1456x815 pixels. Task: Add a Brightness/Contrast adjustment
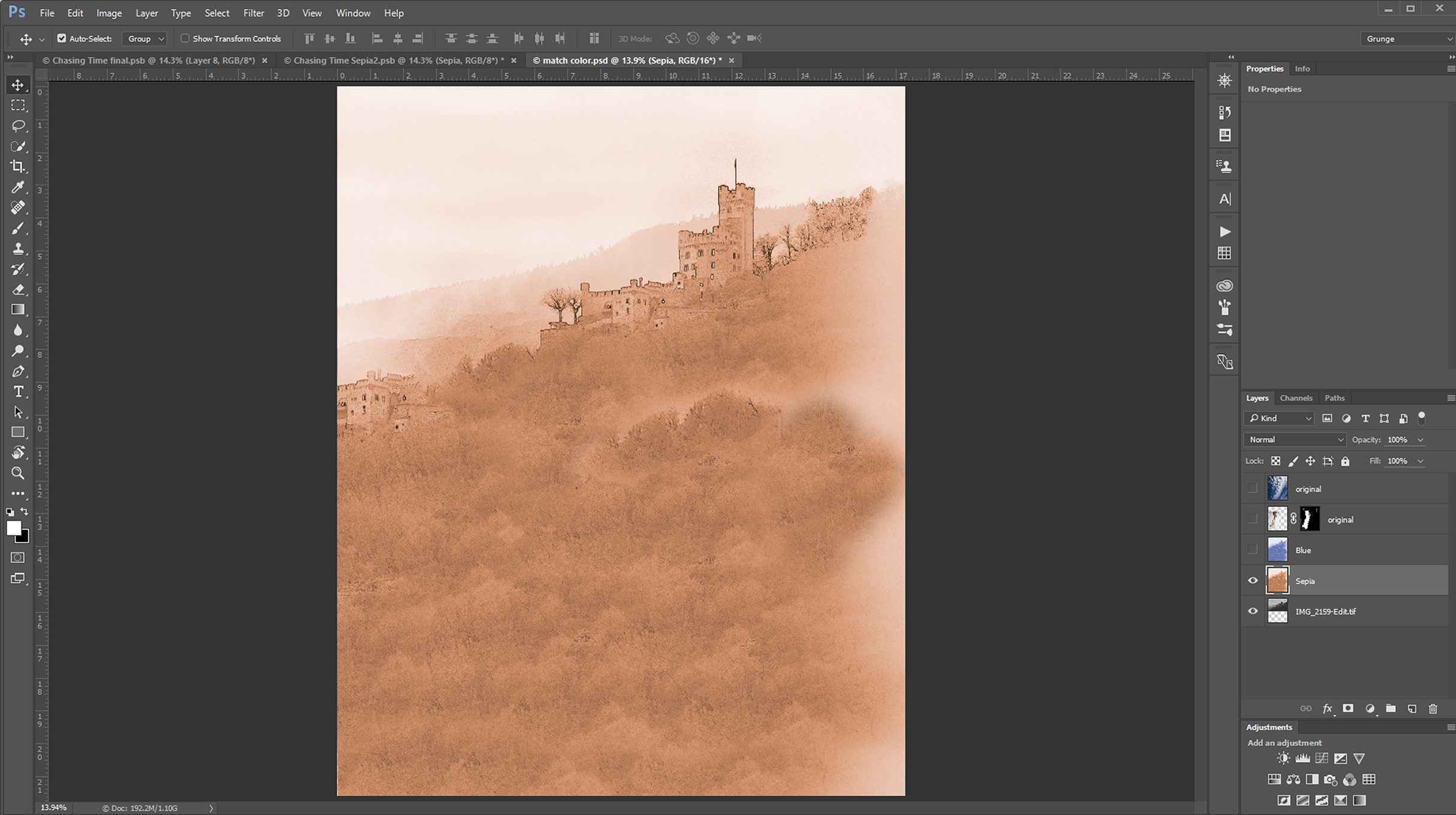(x=1283, y=759)
